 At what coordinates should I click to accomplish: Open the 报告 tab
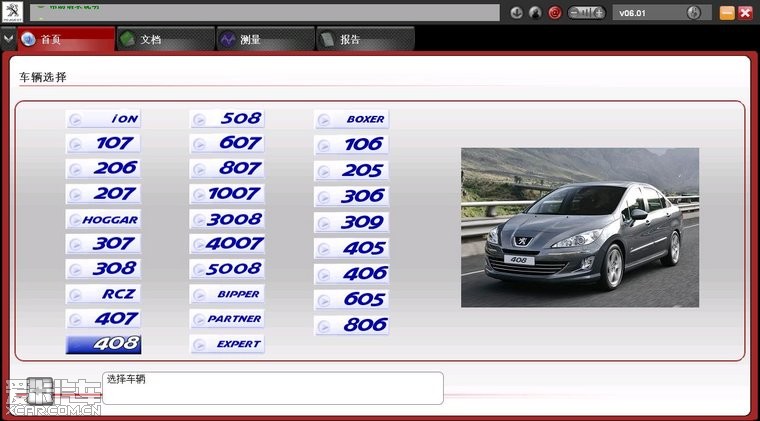tap(366, 39)
